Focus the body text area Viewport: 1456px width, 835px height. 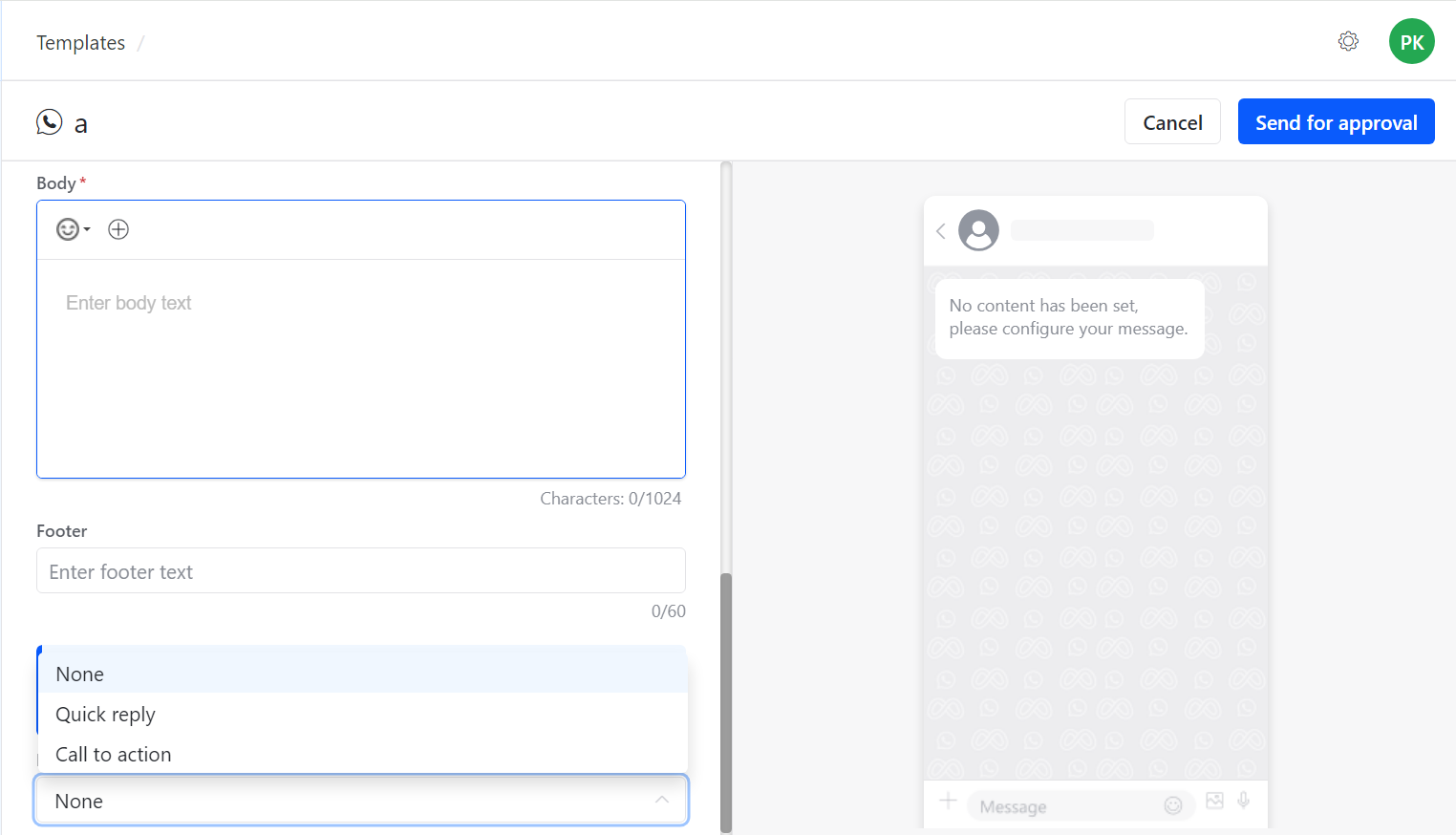[361, 368]
